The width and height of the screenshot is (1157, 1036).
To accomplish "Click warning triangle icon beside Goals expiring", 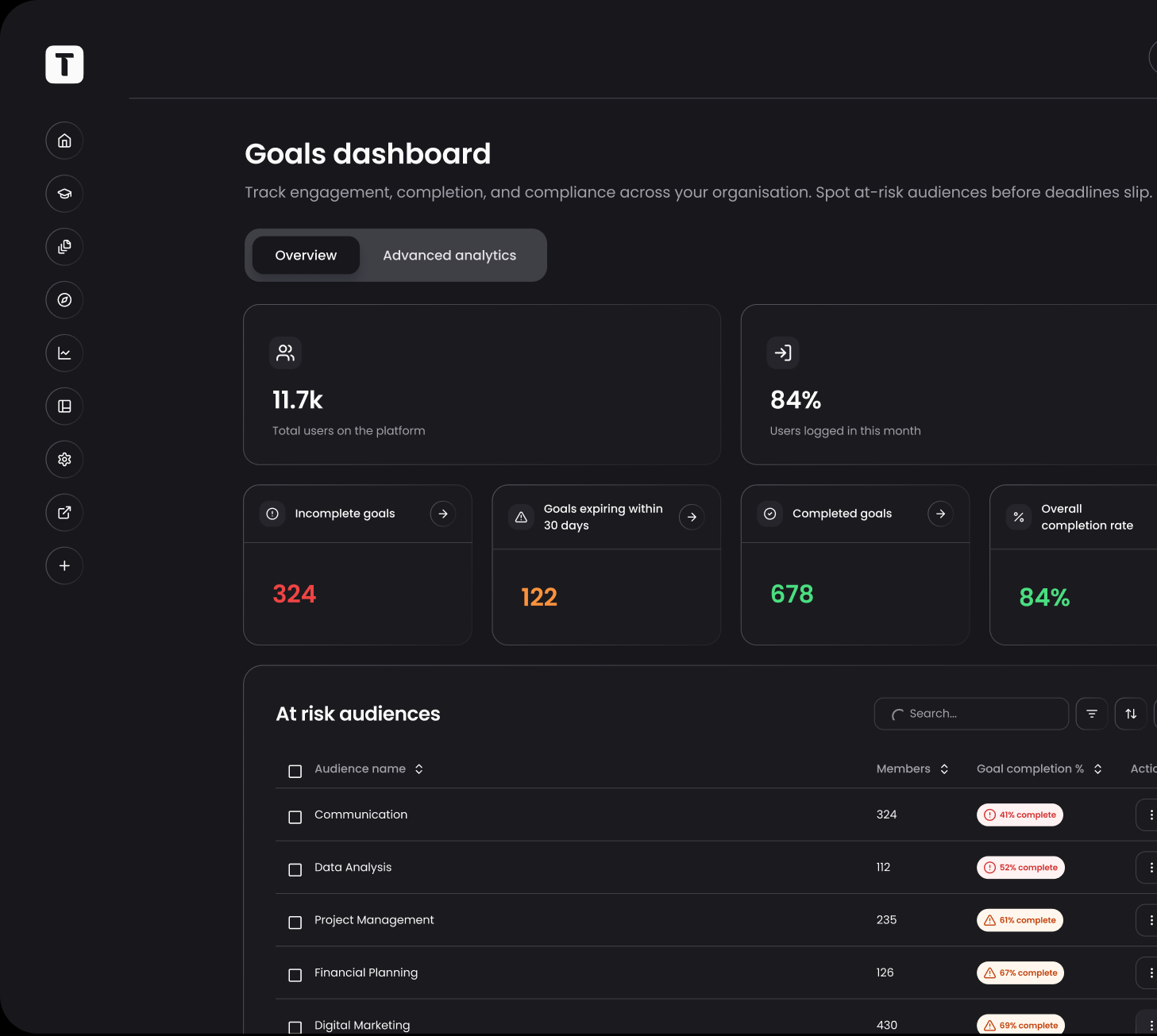I will [x=521, y=517].
